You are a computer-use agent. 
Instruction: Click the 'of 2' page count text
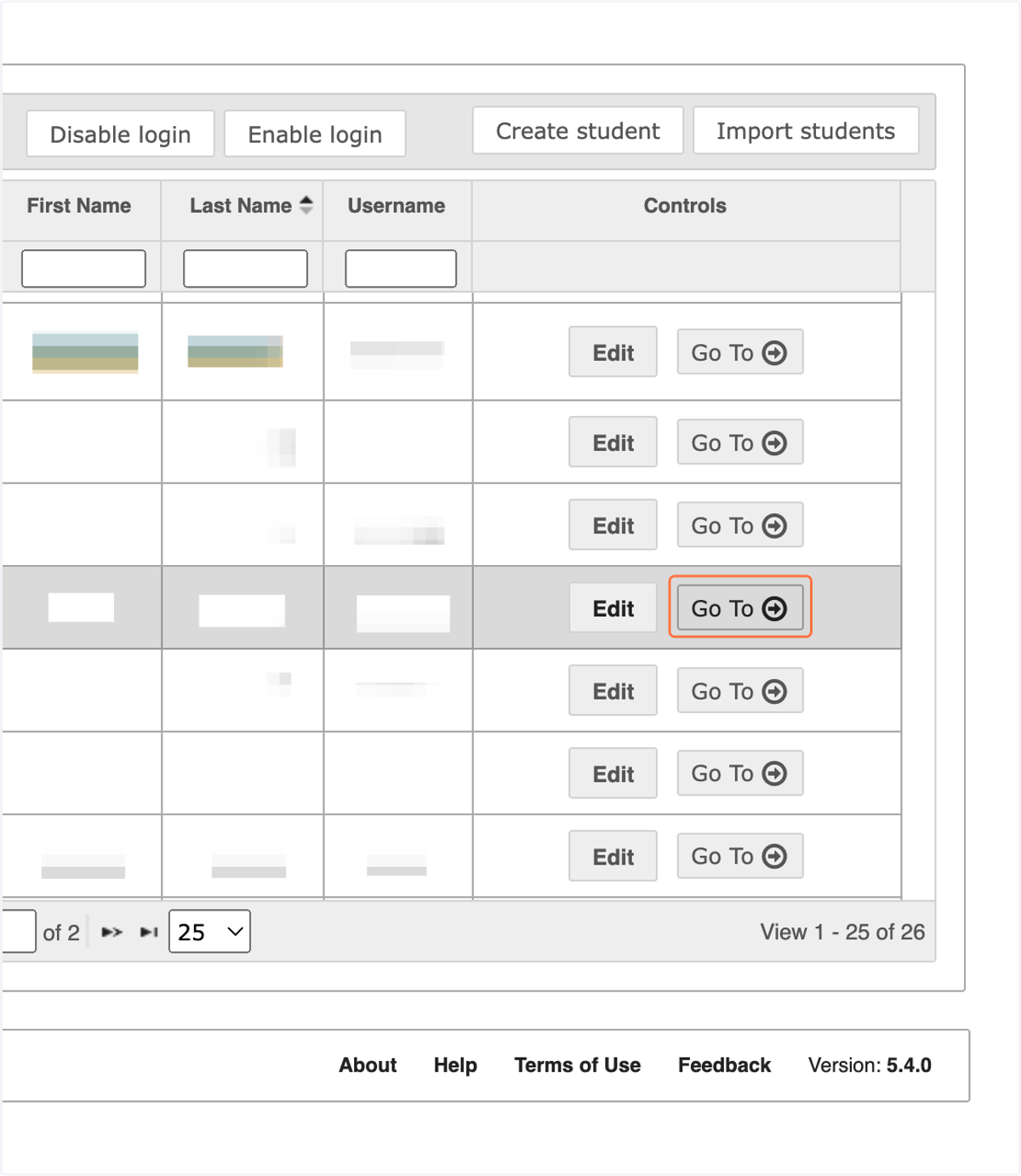tap(61, 933)
